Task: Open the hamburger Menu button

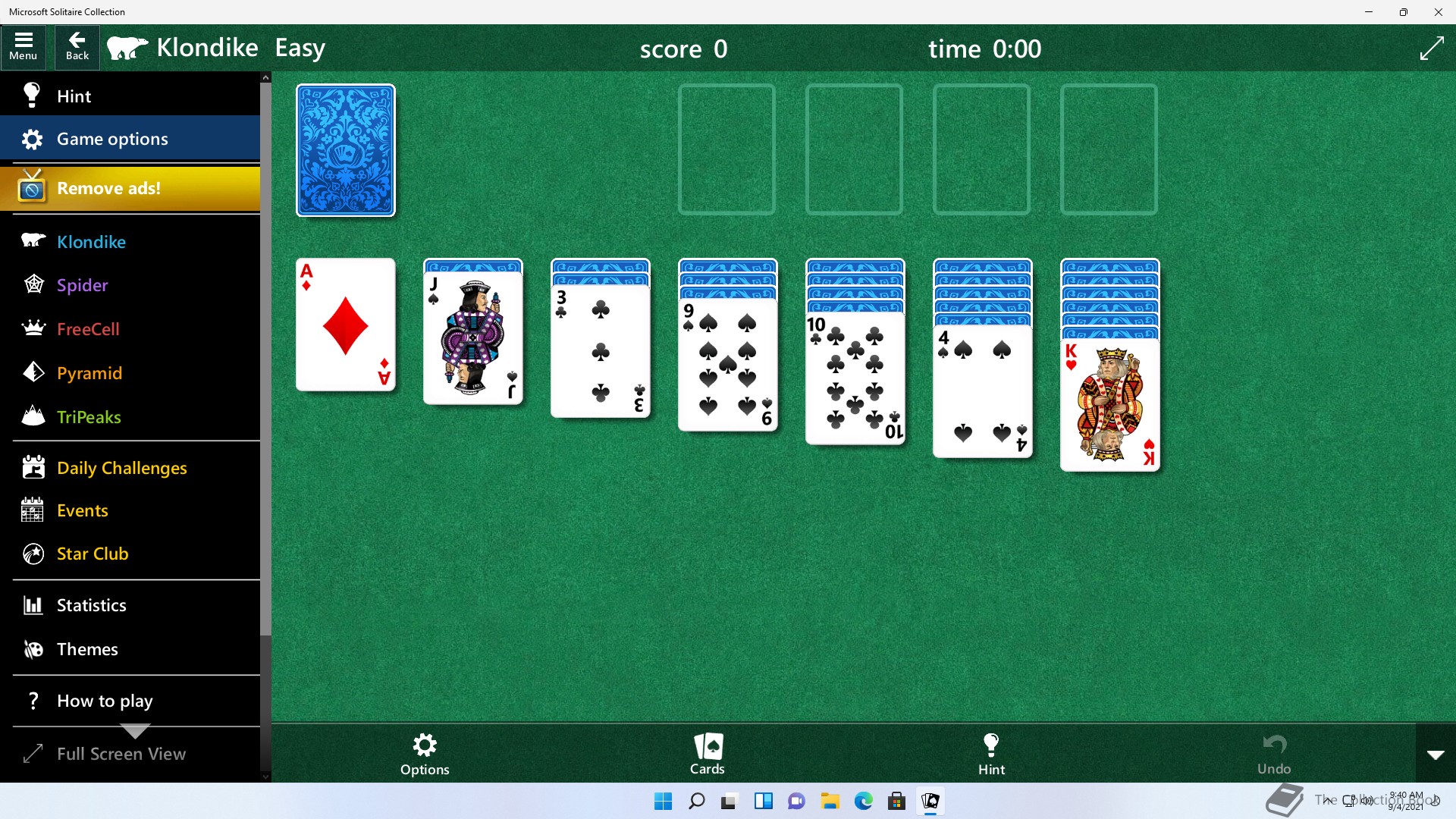Action: (24, 47)
